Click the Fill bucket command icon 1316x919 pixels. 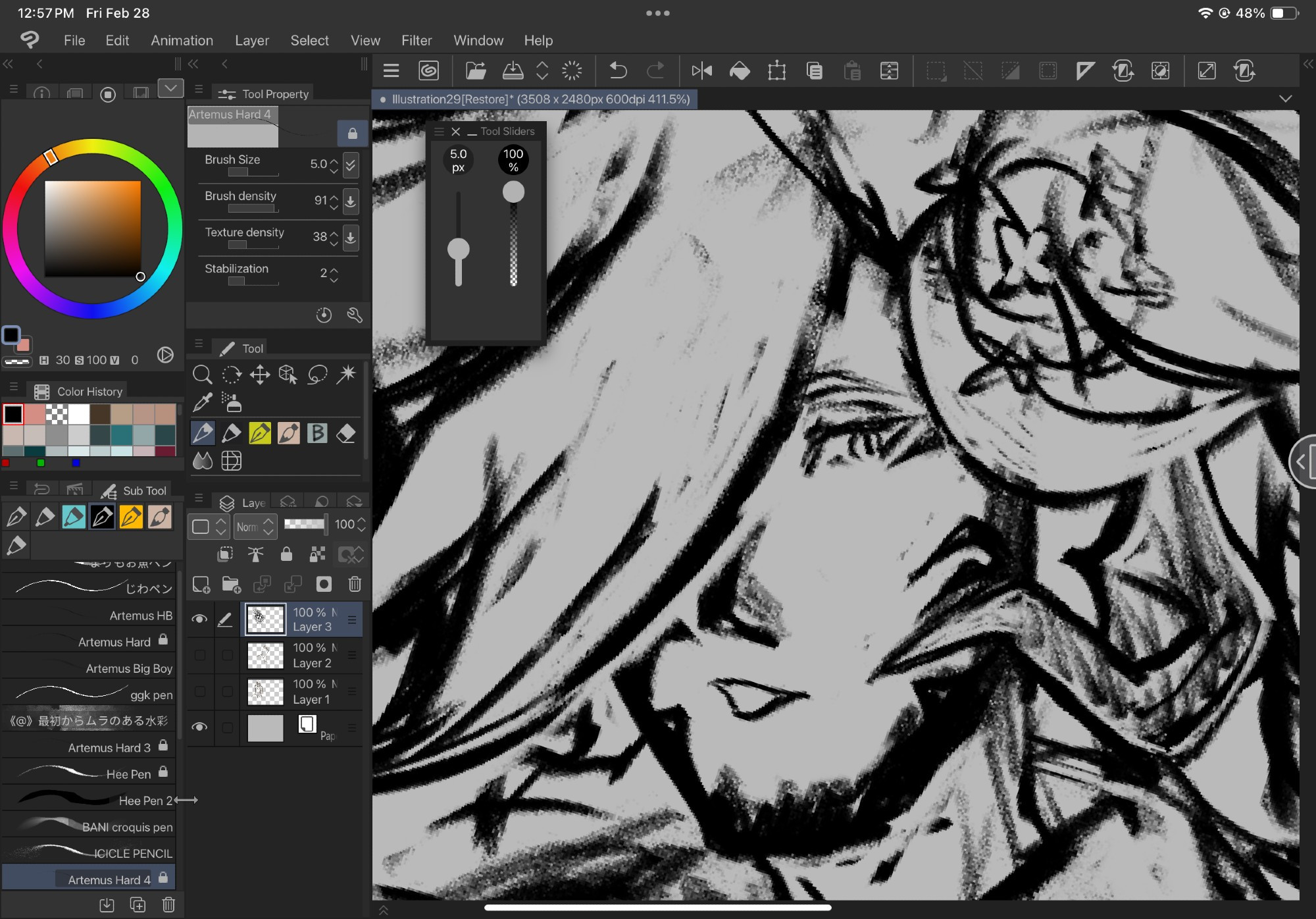click(740, 70)
